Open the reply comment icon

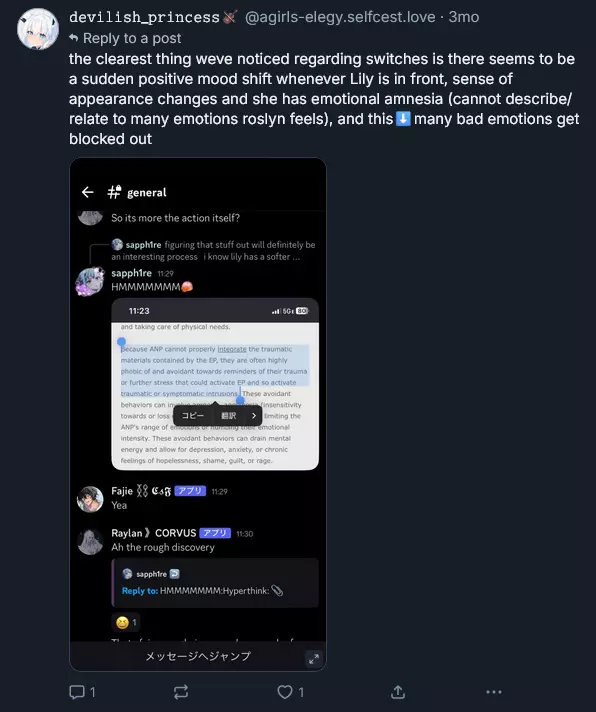click(x=77, y=692)
